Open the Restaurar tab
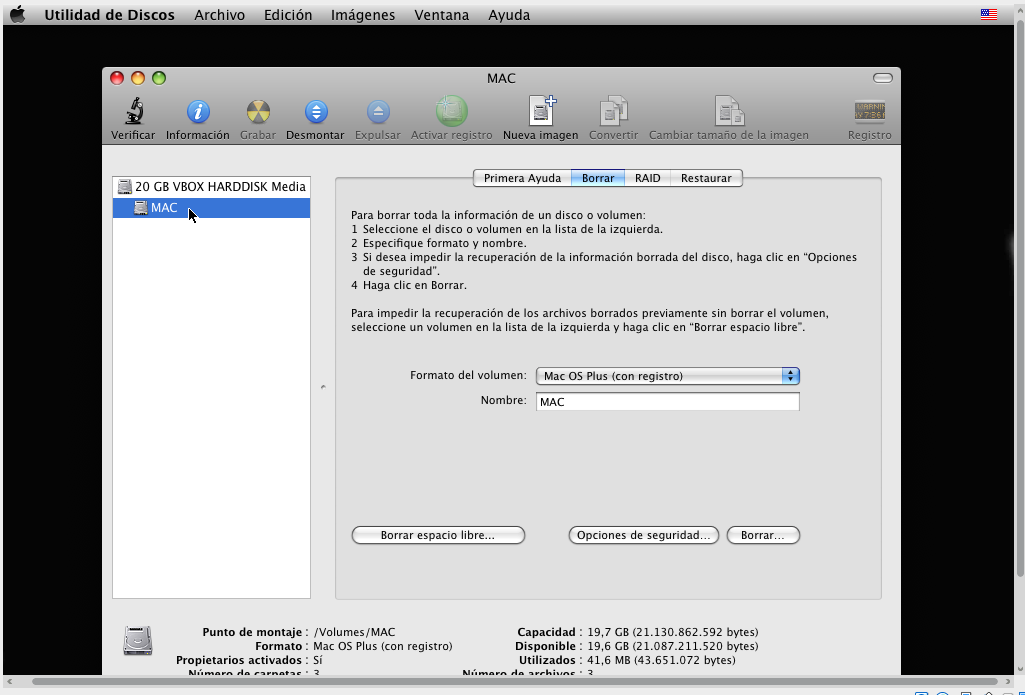 coord(706,178)
